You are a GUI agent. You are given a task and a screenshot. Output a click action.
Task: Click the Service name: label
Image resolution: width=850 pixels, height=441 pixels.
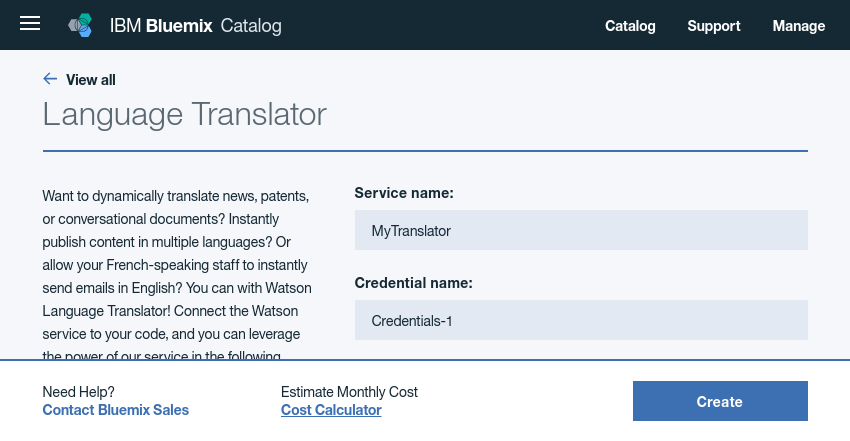pos(404,193)
